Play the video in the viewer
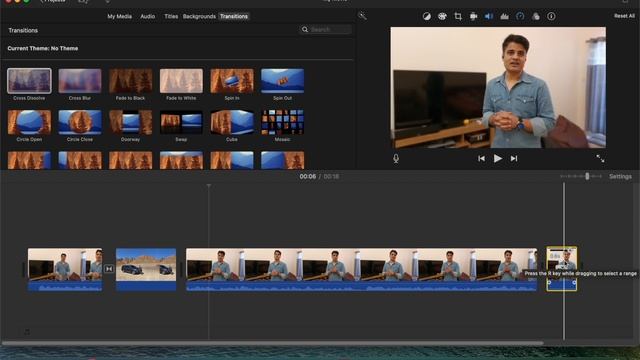 498,158
